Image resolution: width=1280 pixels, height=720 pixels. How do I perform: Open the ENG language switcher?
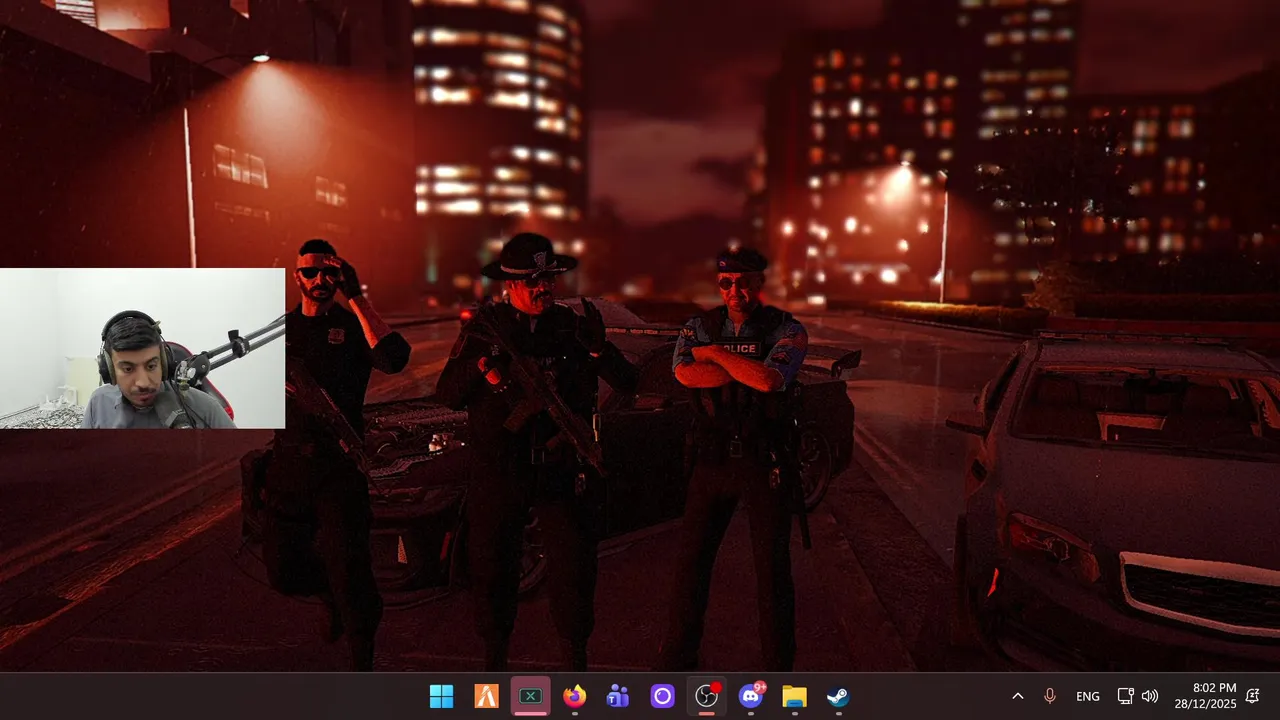tap(1088, 696)
